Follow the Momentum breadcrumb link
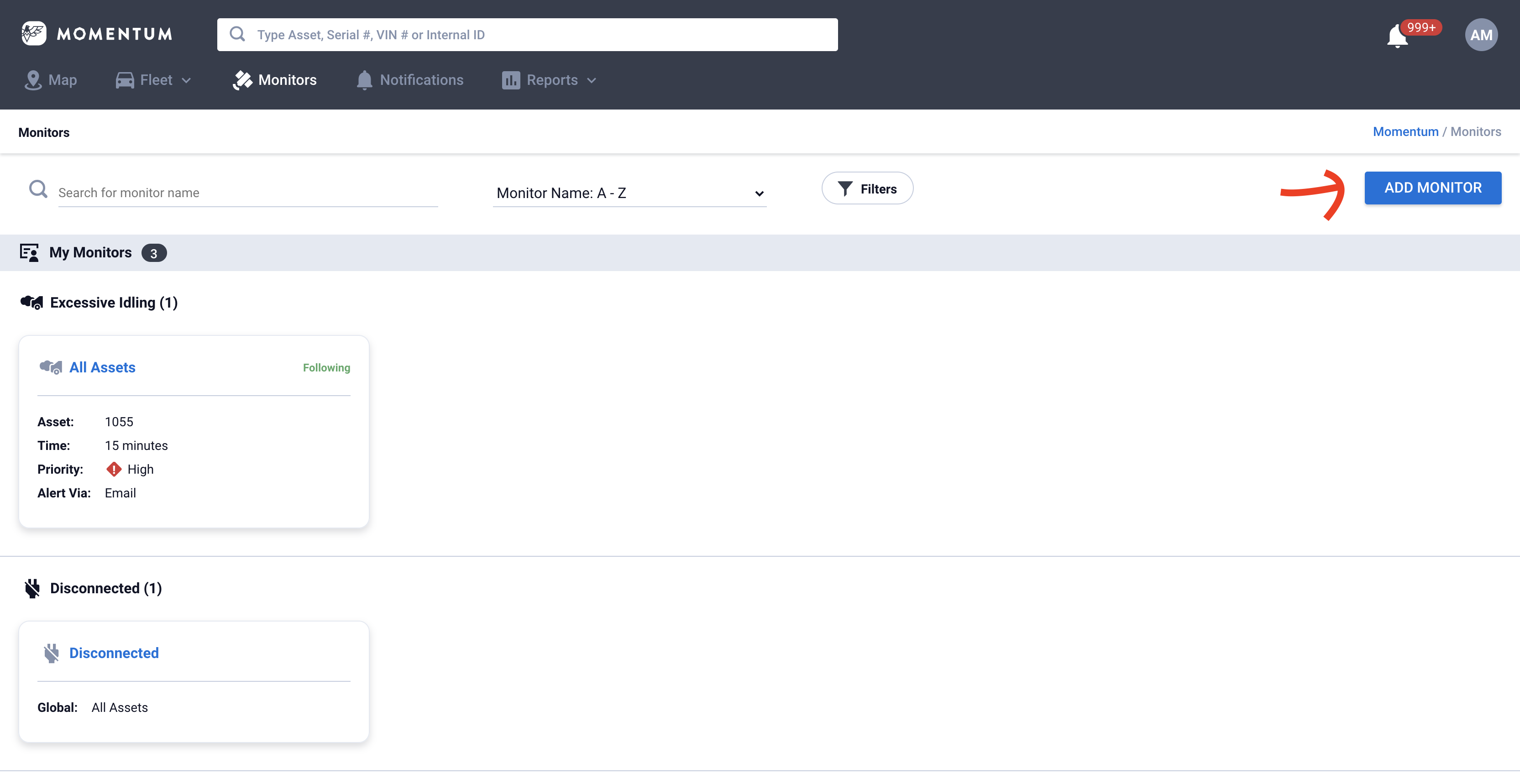The image size is (1520, 784). tap(1405, 131)
